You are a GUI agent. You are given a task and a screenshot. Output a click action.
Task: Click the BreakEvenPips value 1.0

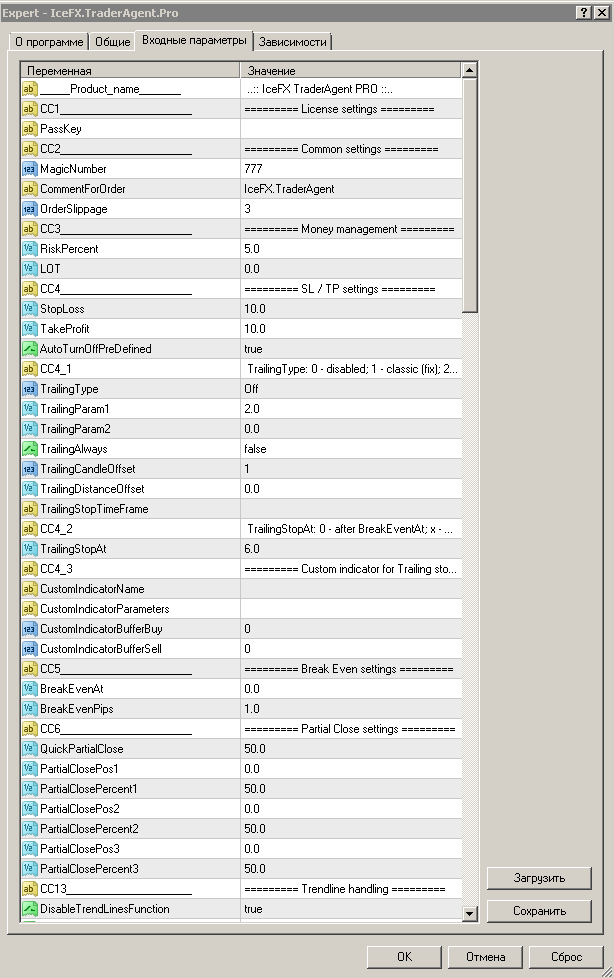coord(252,709)
